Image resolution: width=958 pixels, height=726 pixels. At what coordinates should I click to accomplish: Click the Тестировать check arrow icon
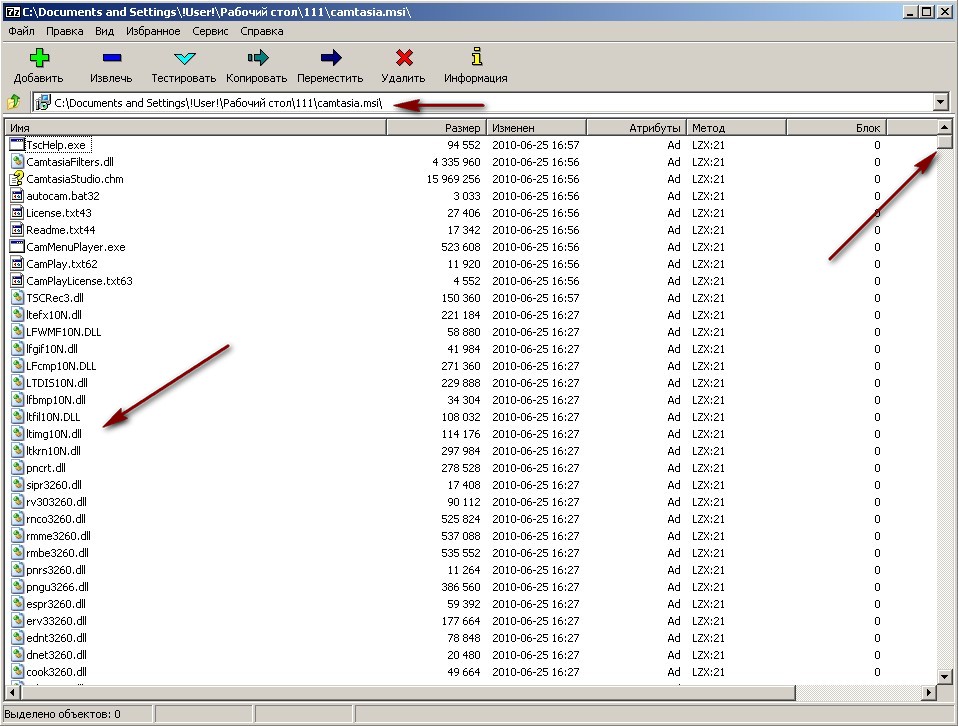[184, 58]
